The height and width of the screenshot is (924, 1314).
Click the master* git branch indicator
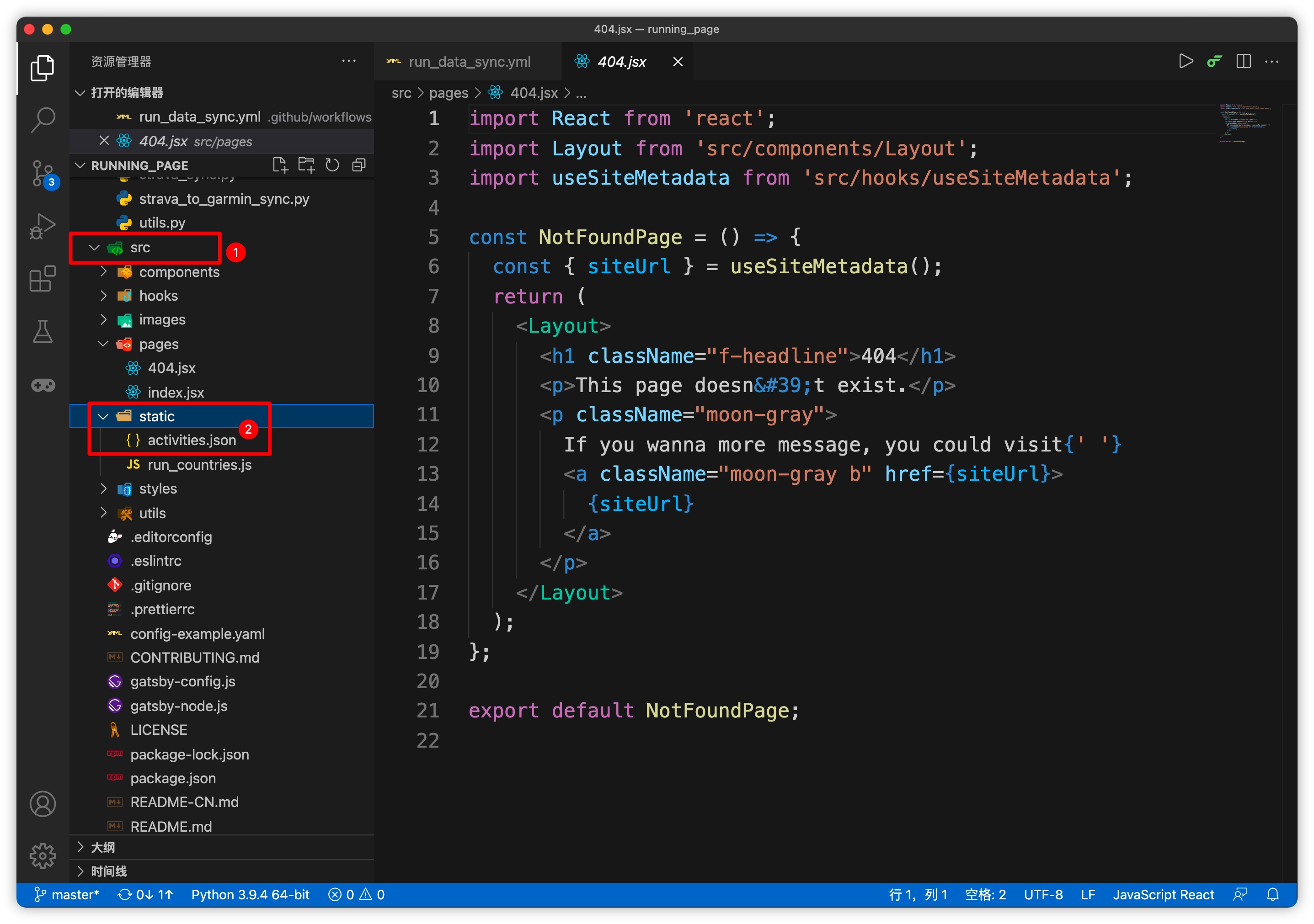click(x=67, y=894)
